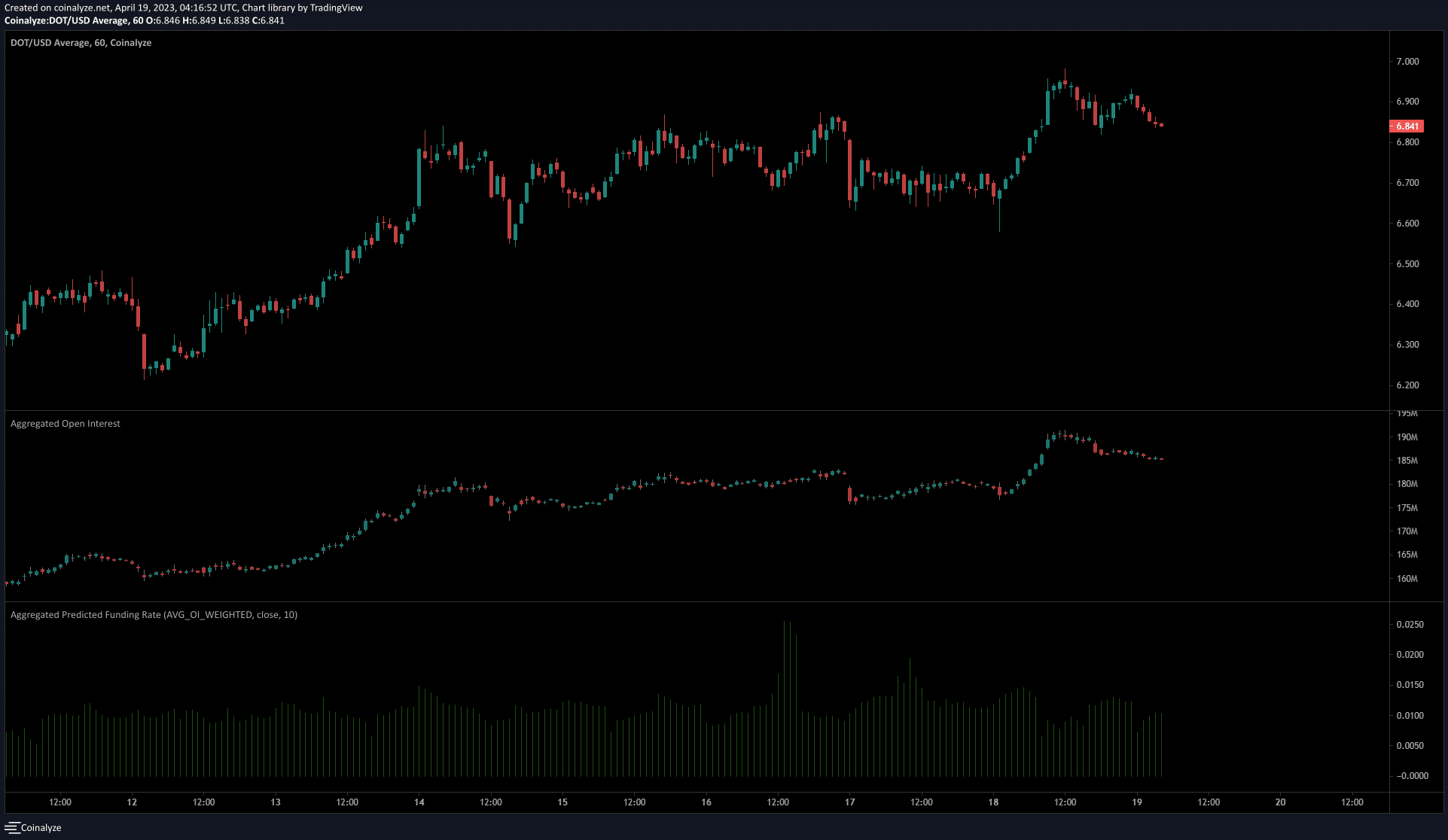The image size is (1448, 840).
Task: Click the 6.300 price axis label
Action: [1407, 345]
